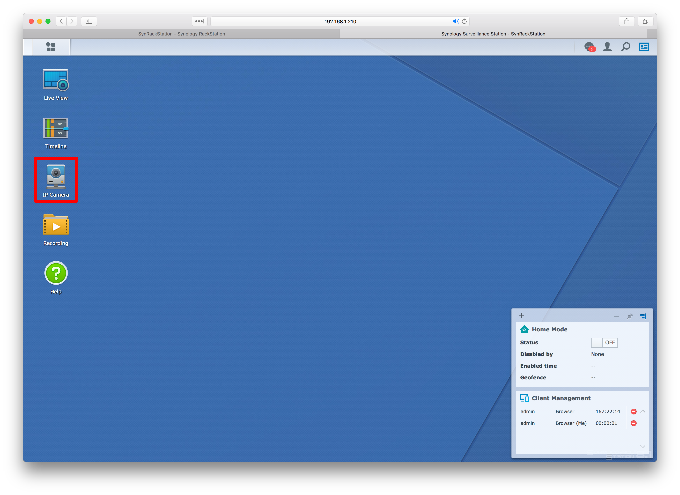Click the Safari address bar
The image size is (680, 495).
pyautogui.click(x=340, y=20)
